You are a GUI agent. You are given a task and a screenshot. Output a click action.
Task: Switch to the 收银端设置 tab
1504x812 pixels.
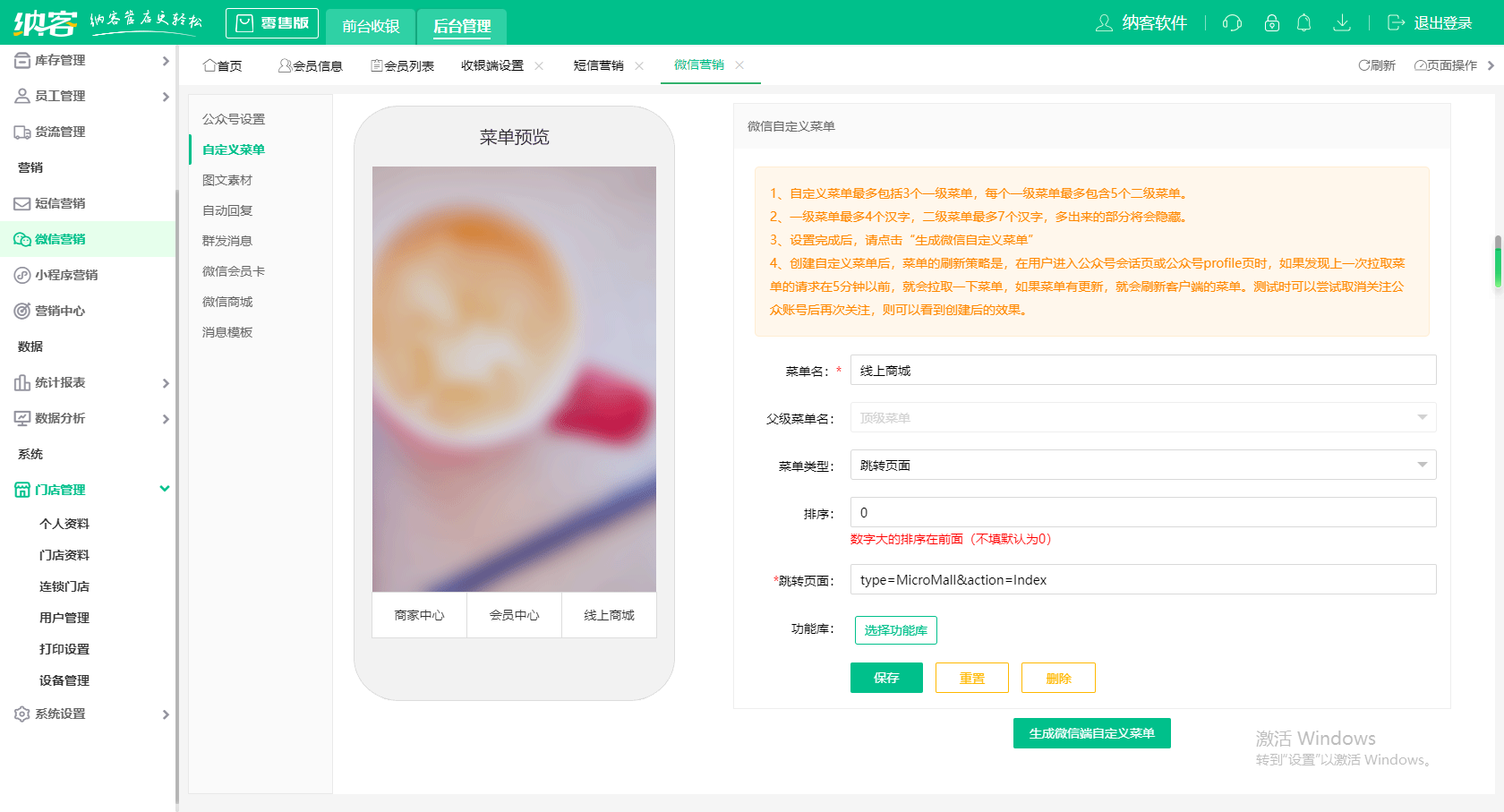[x=493, y=64]
